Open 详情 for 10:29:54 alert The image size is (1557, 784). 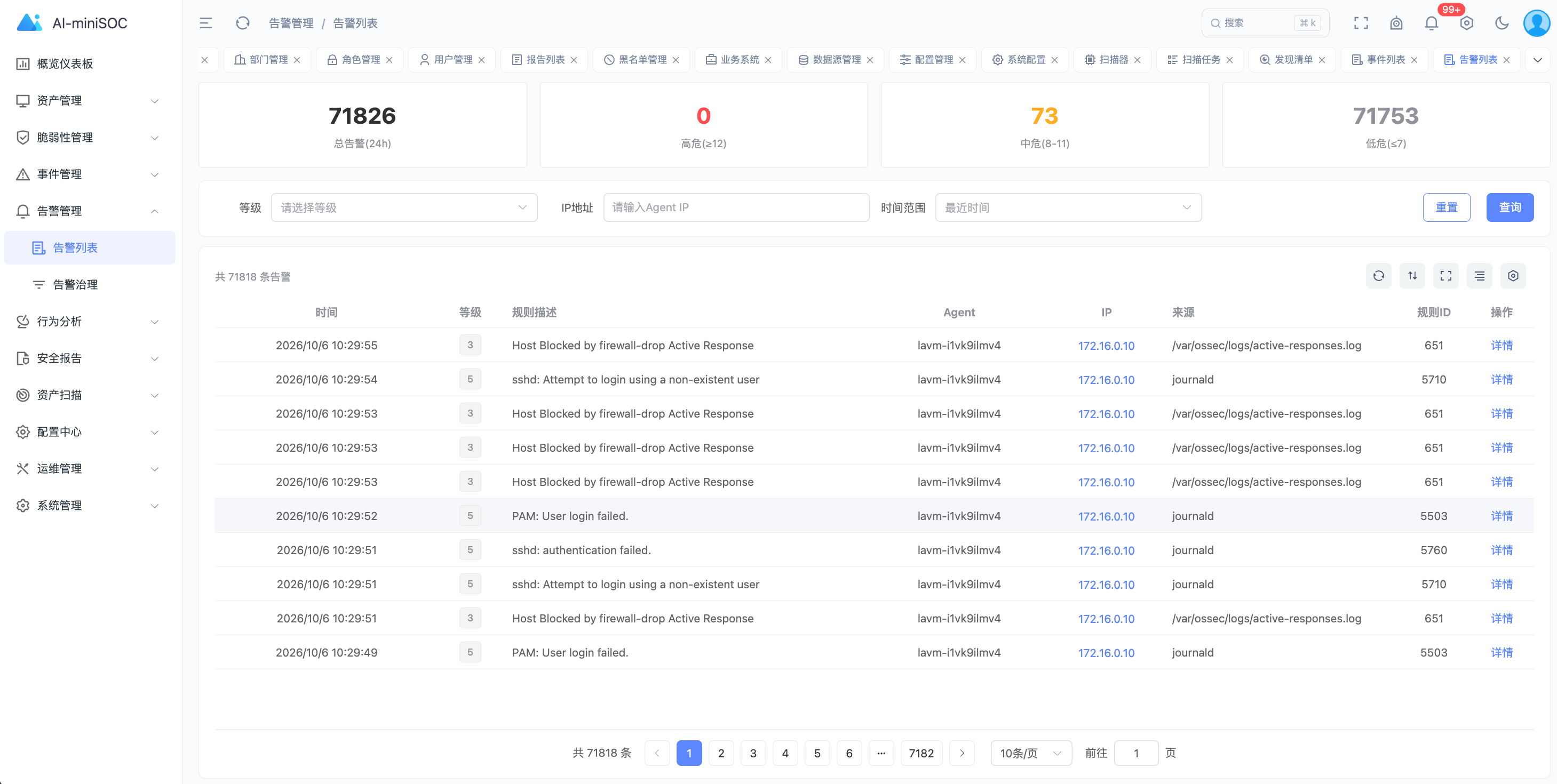point(1502,379)
